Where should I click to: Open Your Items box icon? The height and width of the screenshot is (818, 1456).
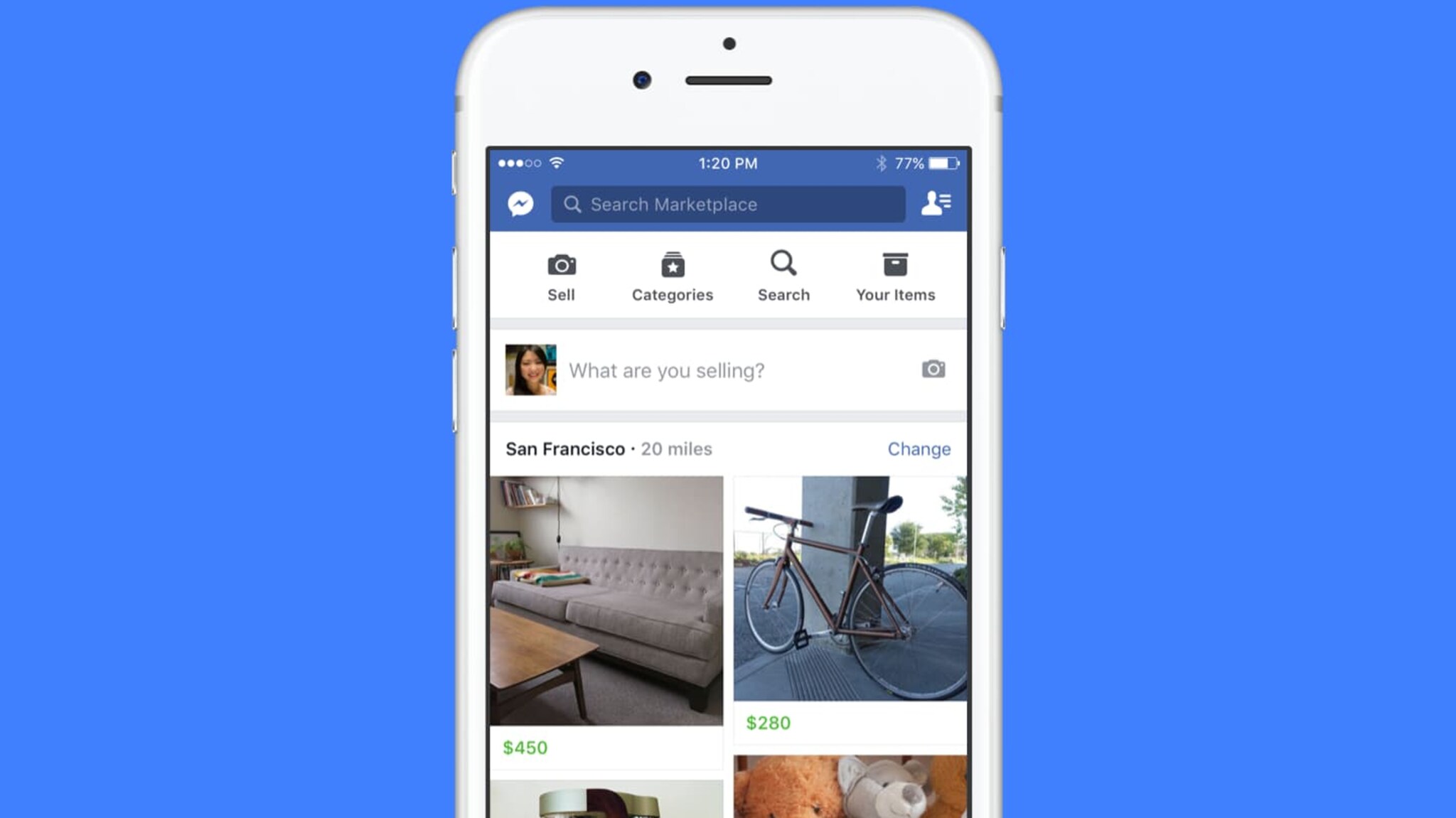[x=895, y=263]
